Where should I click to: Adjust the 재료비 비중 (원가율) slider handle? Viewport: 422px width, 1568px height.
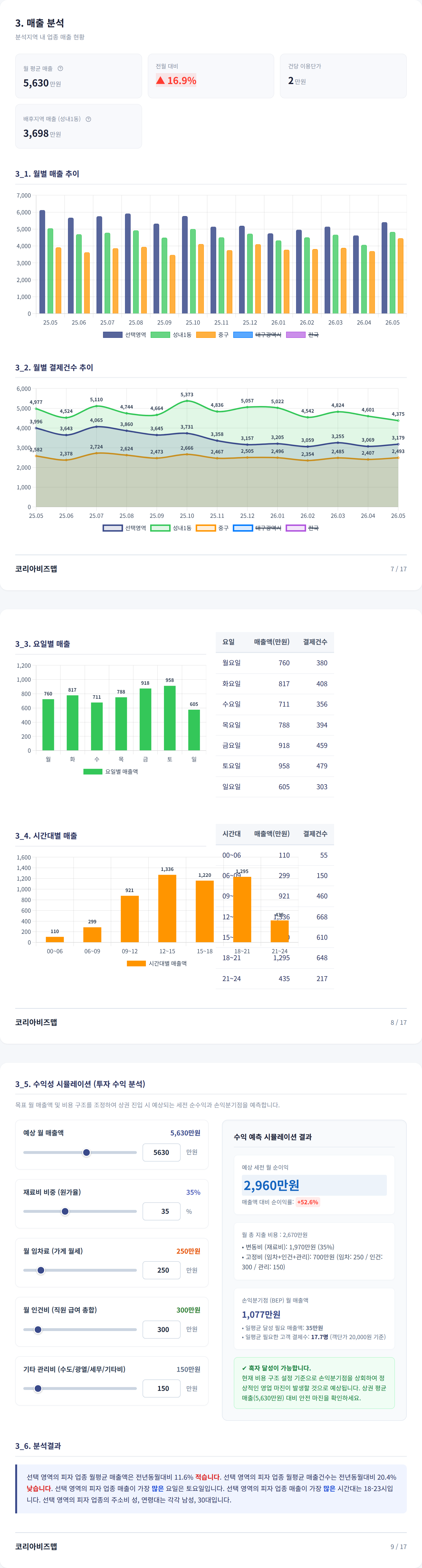pos(65,1211)
